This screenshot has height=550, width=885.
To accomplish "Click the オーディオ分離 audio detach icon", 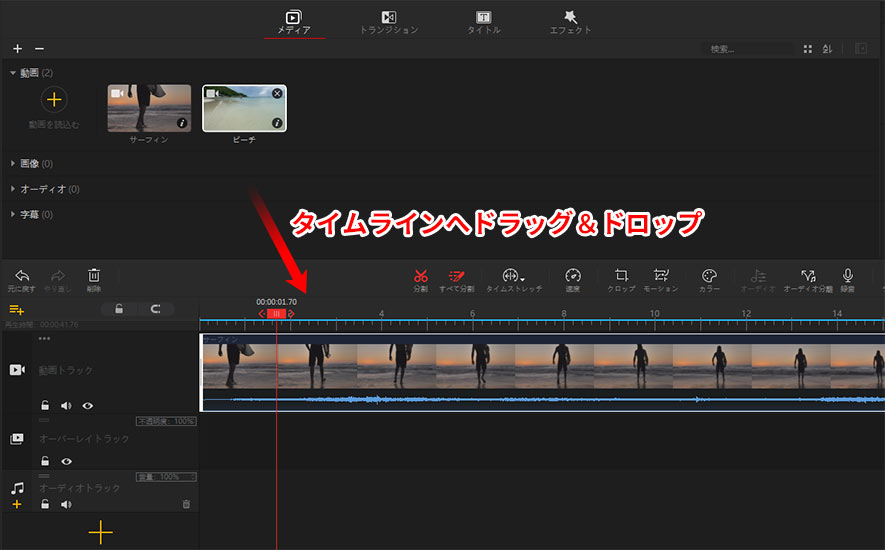I will coord(808,276).
